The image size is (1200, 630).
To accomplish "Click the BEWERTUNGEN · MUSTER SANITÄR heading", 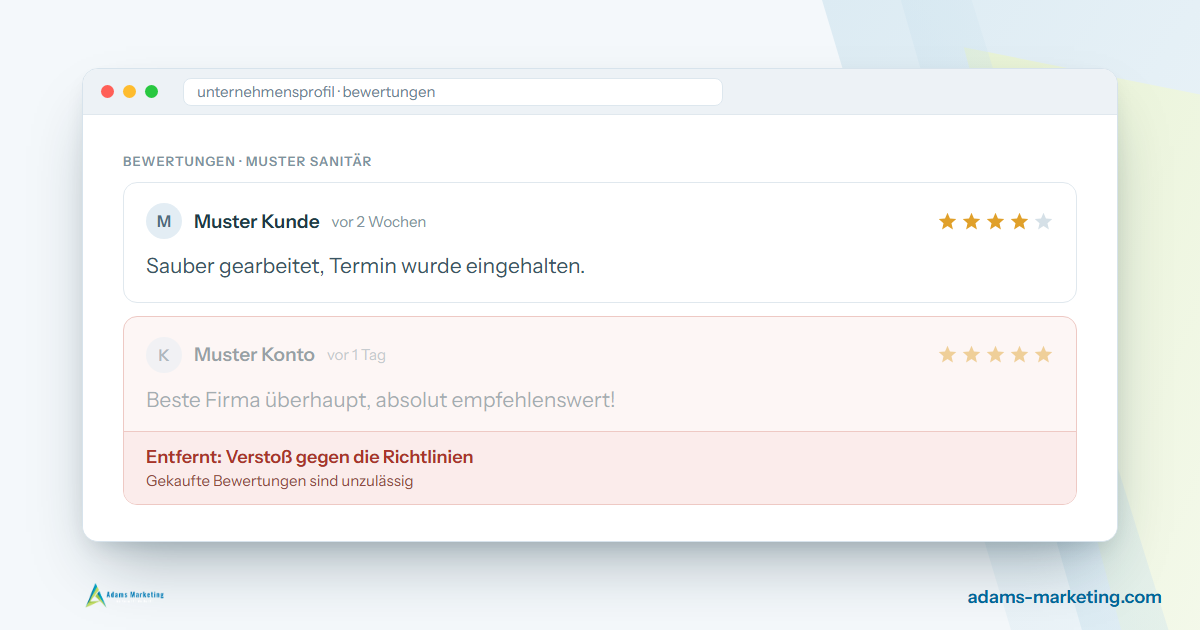I will (x=247, y=161).
